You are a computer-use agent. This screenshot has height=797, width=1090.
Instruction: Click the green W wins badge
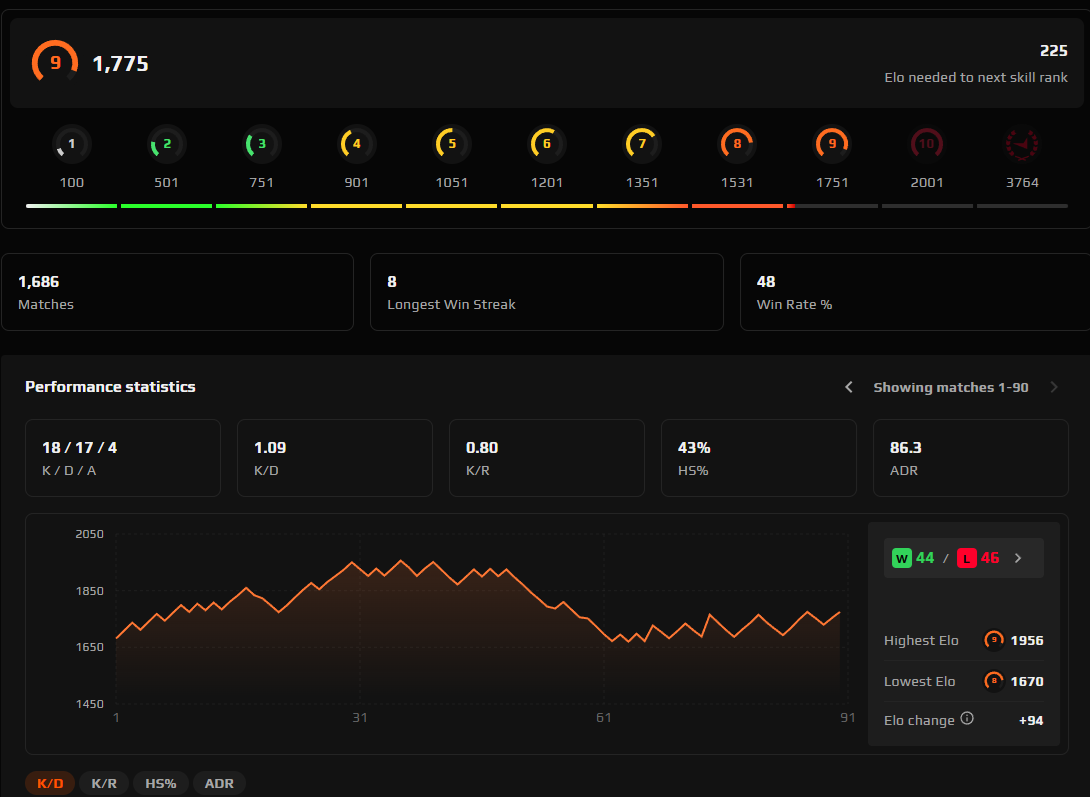point(902,558)
